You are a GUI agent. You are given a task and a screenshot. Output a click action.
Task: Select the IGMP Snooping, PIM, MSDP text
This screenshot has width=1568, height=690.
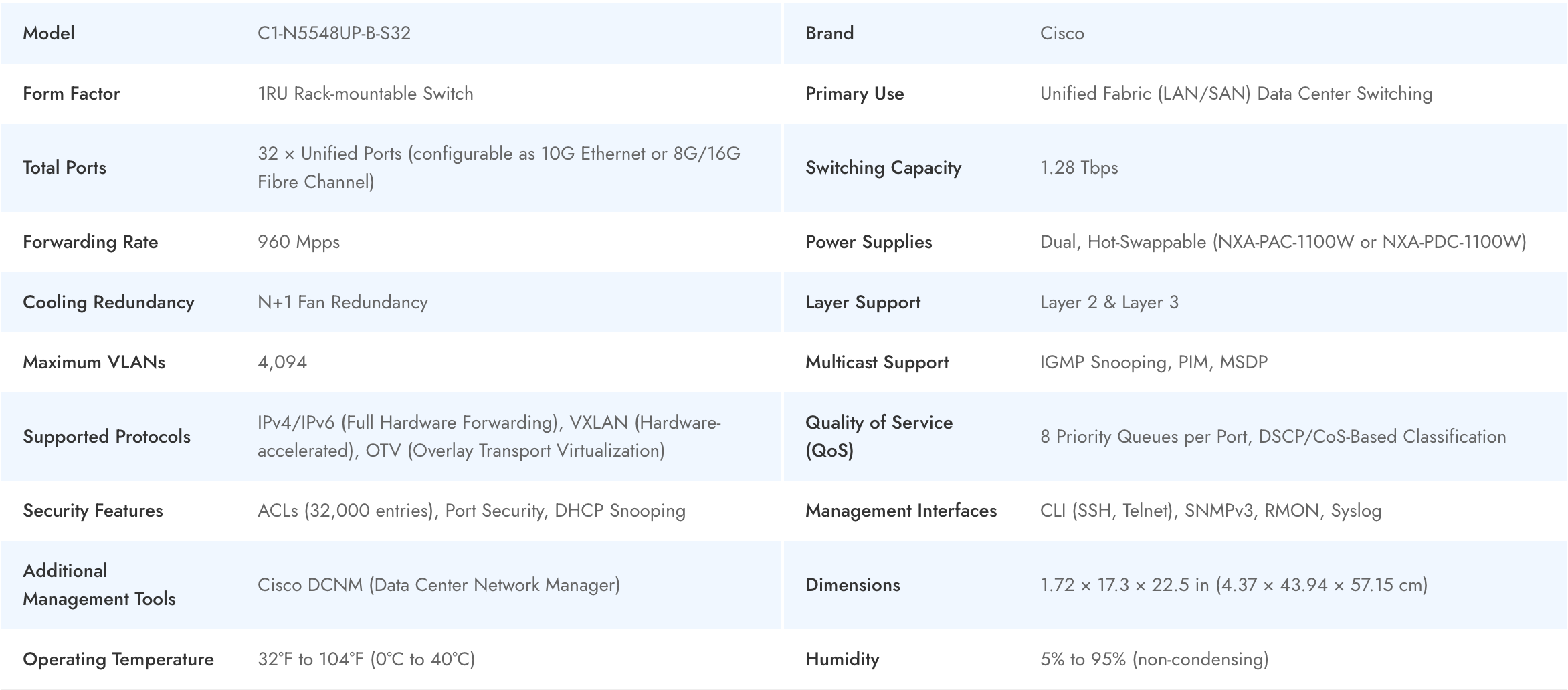coord(1153,362)
